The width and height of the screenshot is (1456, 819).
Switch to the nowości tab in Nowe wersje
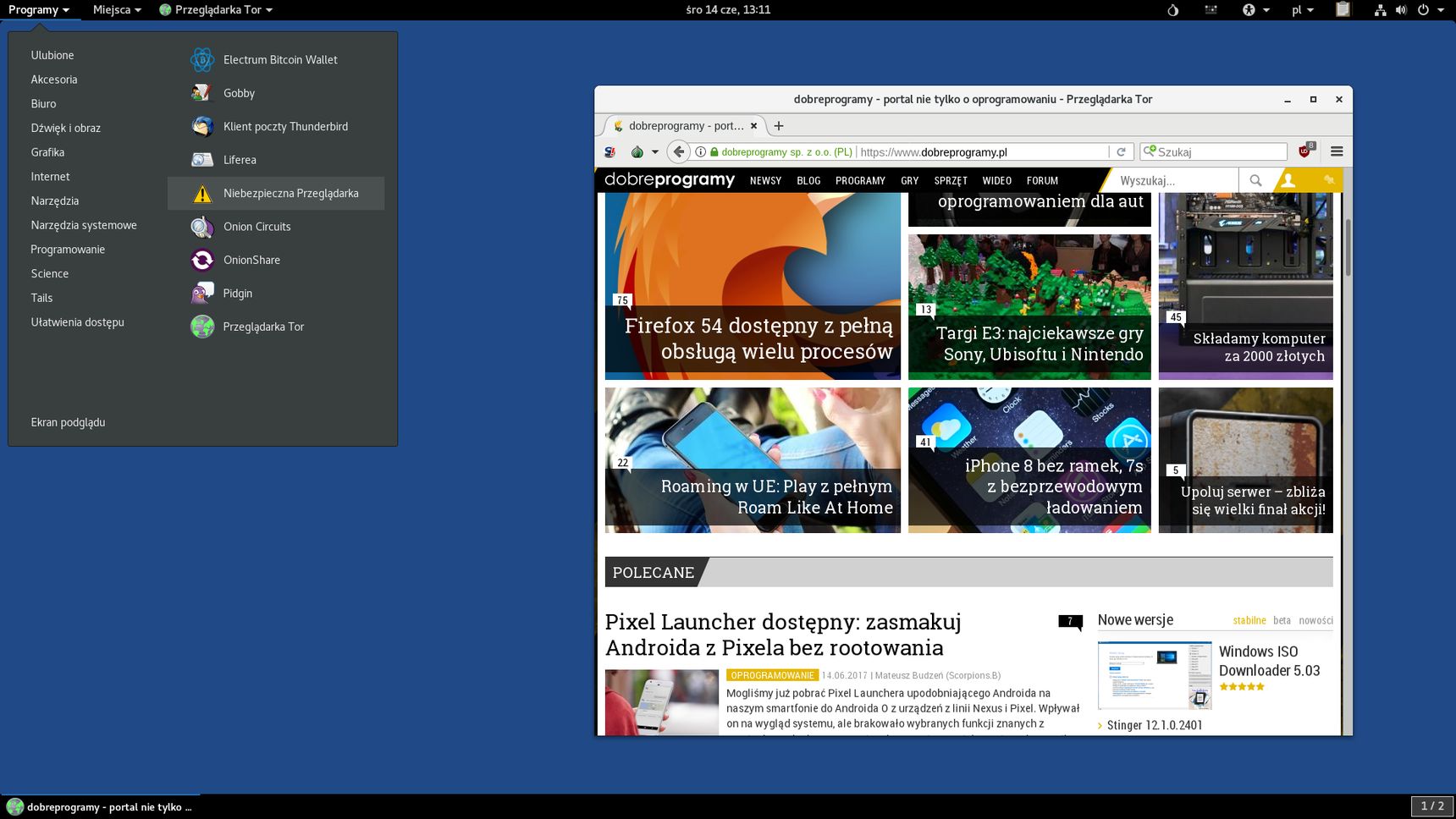click(1315, 621)
